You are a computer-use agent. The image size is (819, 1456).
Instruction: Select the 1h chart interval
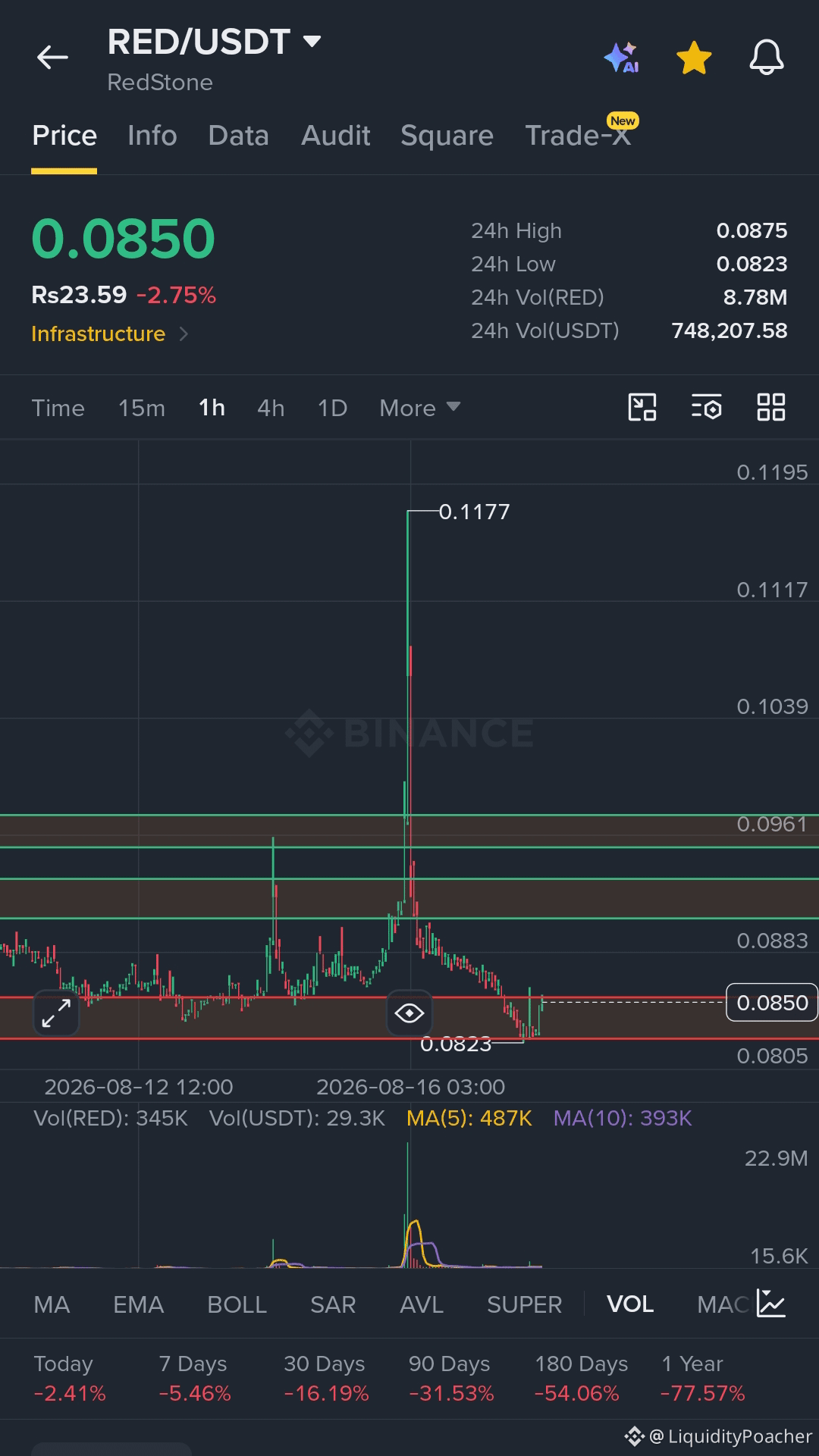pos(212,408)
